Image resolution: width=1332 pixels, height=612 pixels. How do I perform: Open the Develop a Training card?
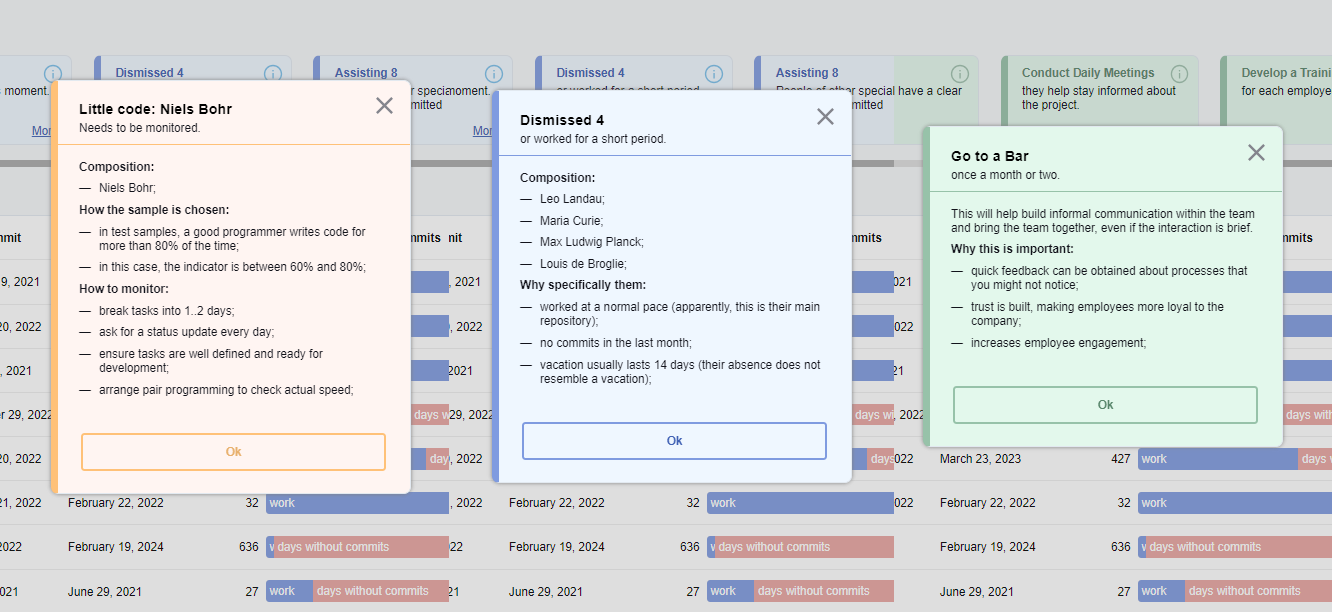(1285, 73)
